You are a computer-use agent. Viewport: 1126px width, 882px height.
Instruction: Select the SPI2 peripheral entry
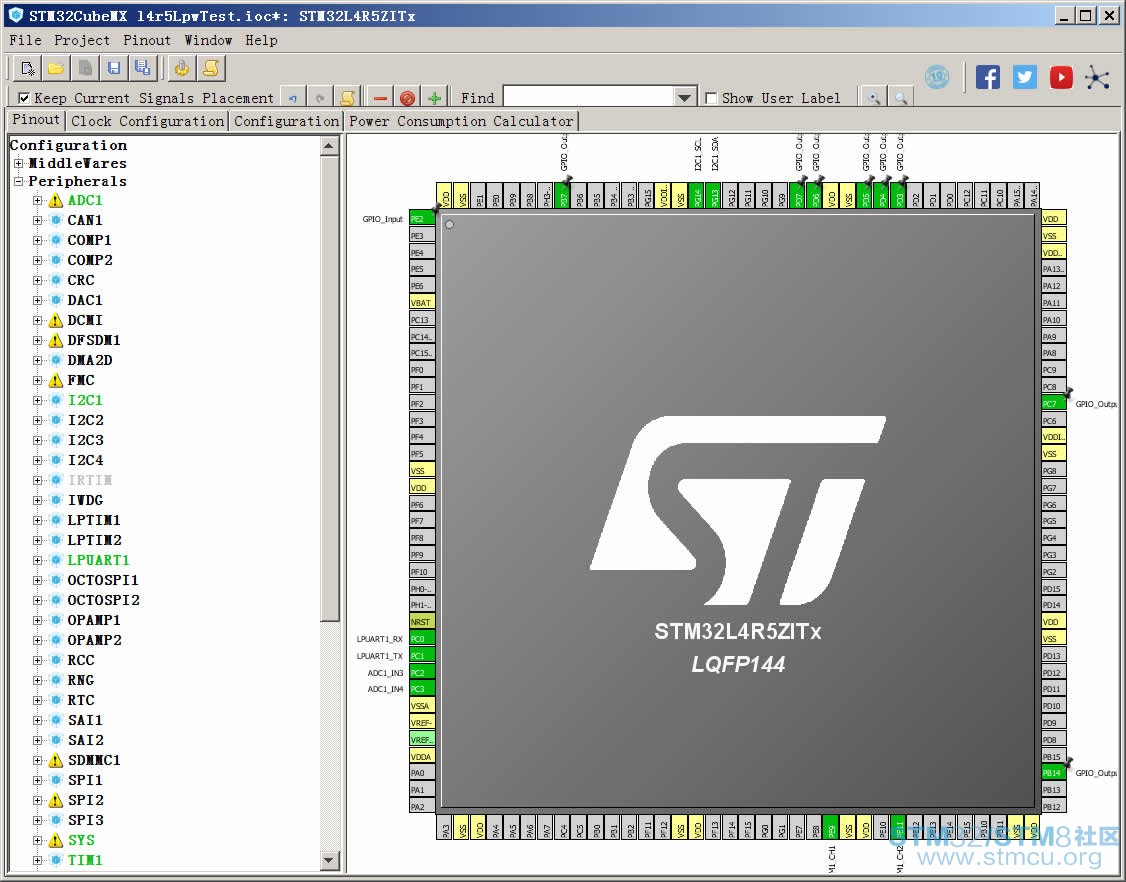click(85, 799)
